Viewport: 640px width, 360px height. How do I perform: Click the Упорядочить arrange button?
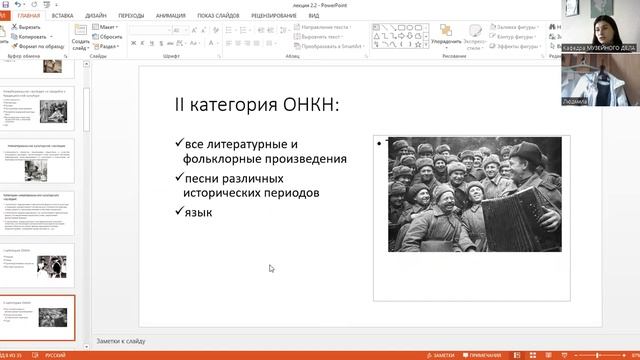click(446, 36)
